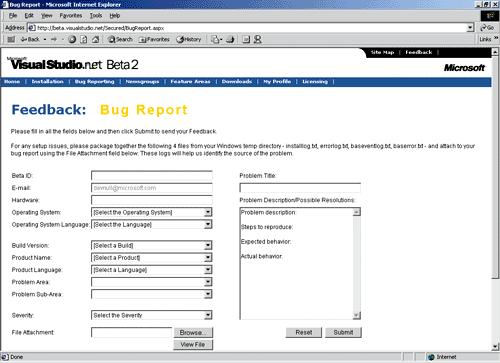Open the Favorites menu

click(x=71, y=16)
